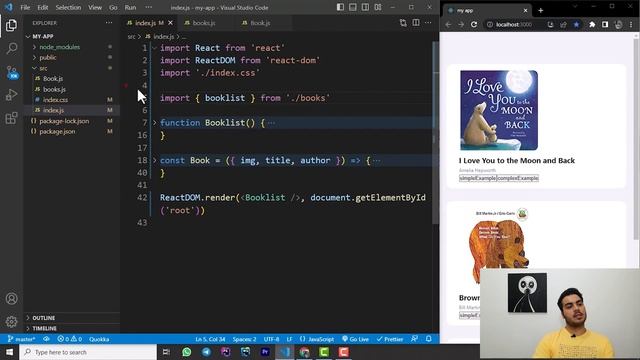The image size is (640, 360).
Task: Change encoding via UTF-8 status item
Action: pos(271,339)
